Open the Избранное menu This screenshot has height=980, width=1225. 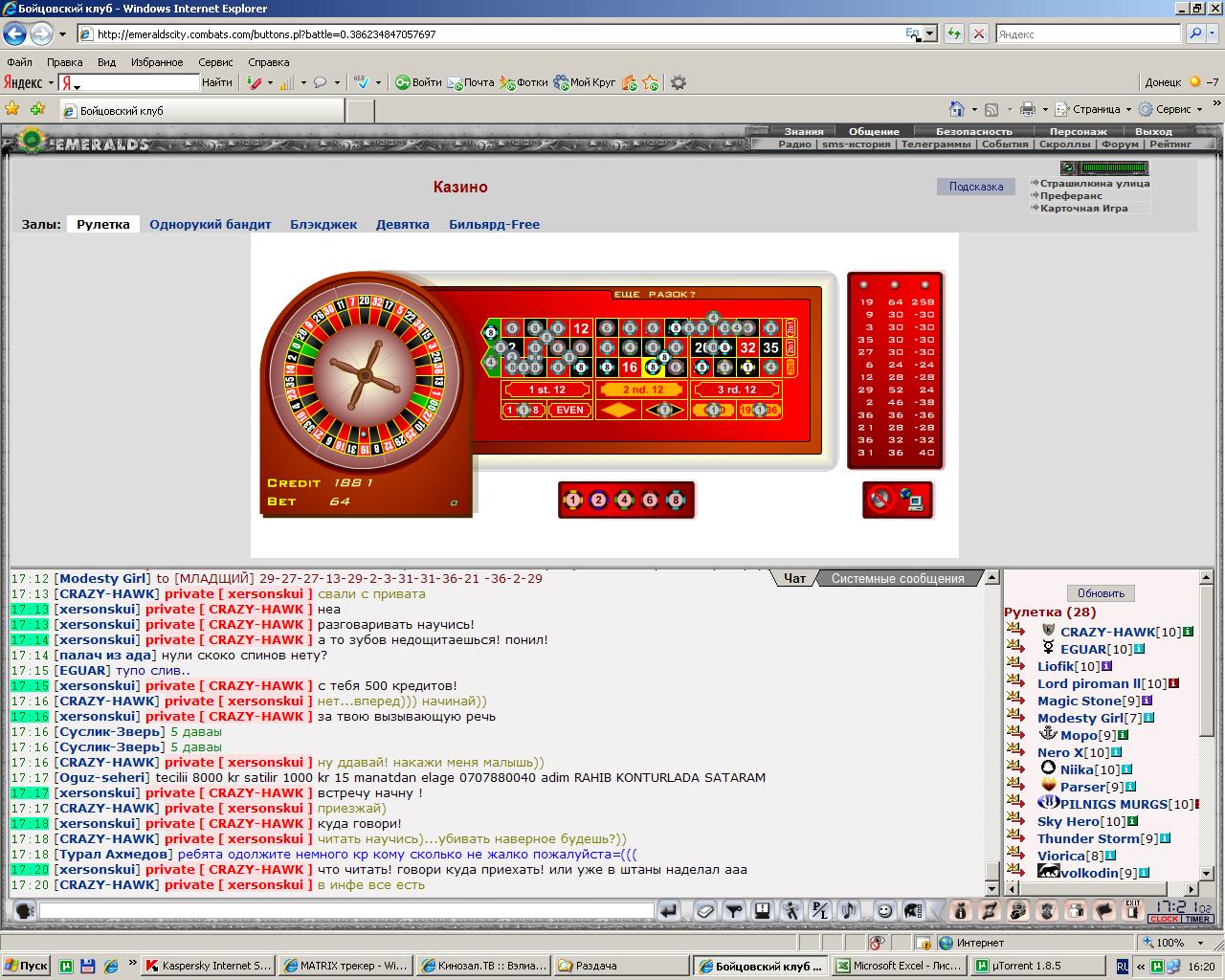[157, 62]
